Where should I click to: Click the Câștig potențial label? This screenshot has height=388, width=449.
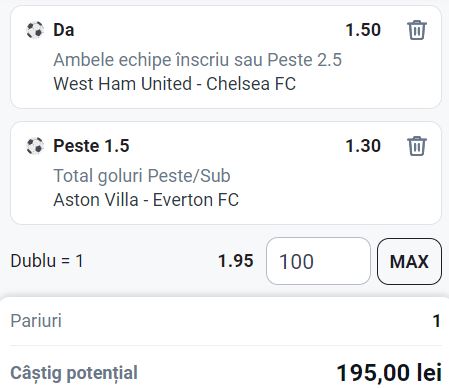click(74, 373)
